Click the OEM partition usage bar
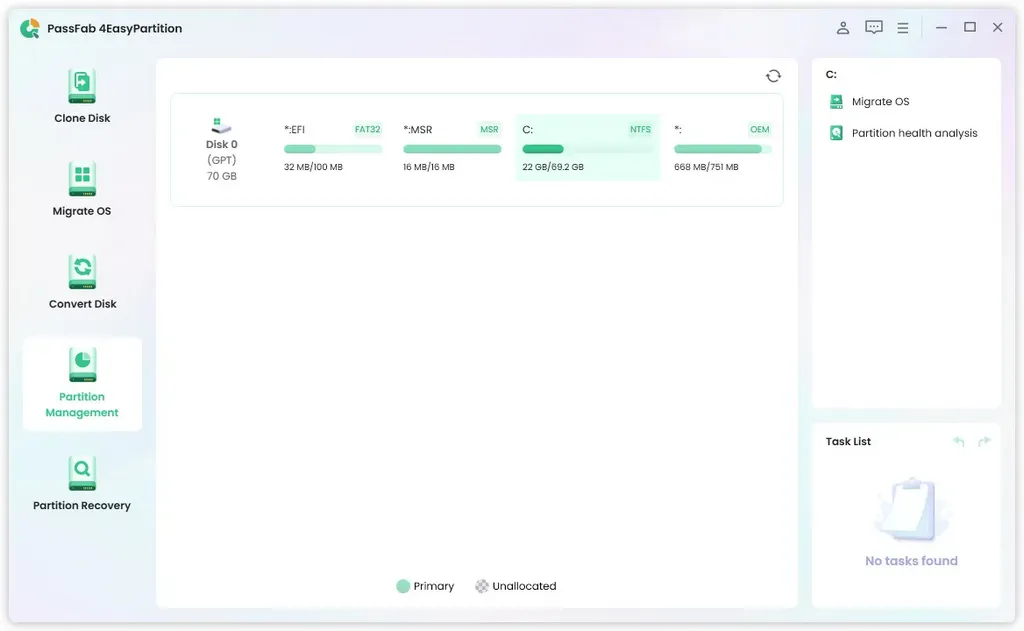The width and height of the screenshot is (1024, 631). (x=722, y=149)
